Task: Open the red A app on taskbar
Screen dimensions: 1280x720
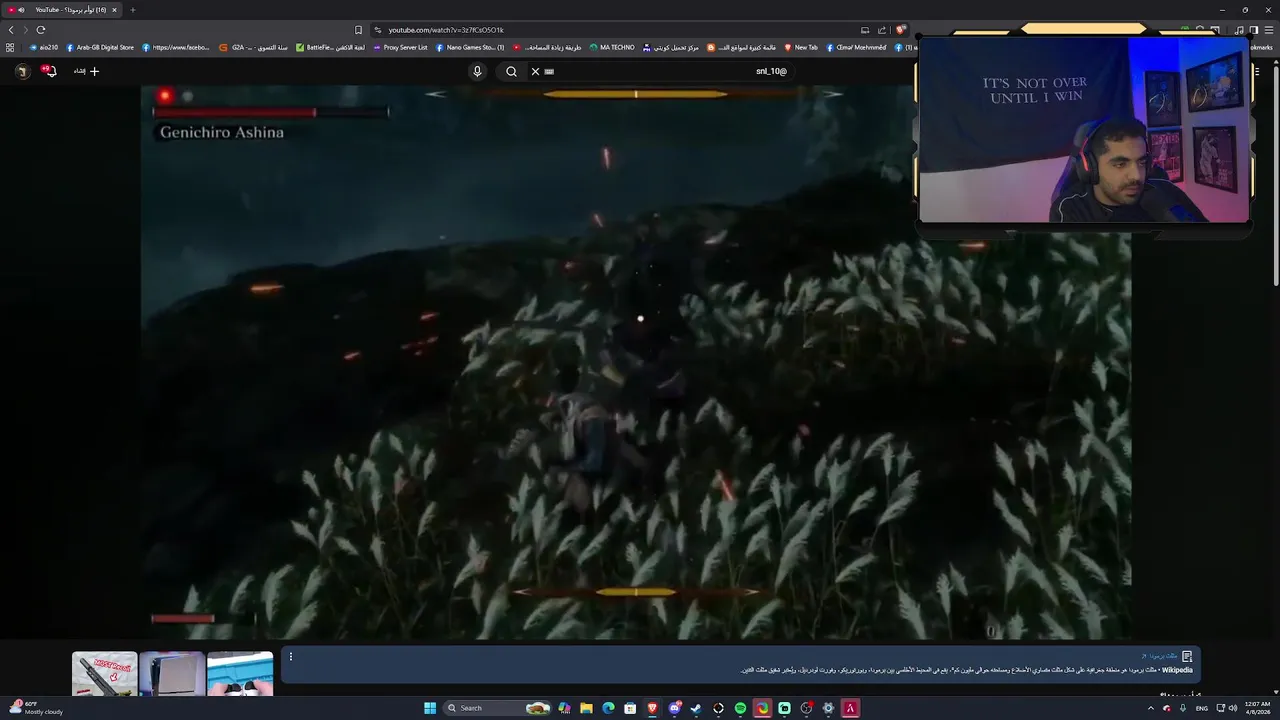Action: coord(850,708)
